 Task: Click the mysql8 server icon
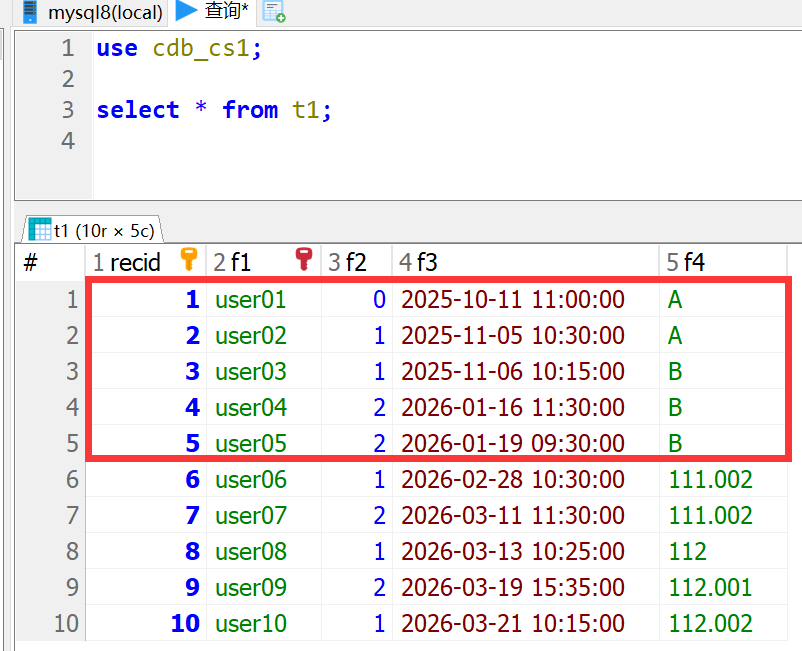click(x=30, y=12)
